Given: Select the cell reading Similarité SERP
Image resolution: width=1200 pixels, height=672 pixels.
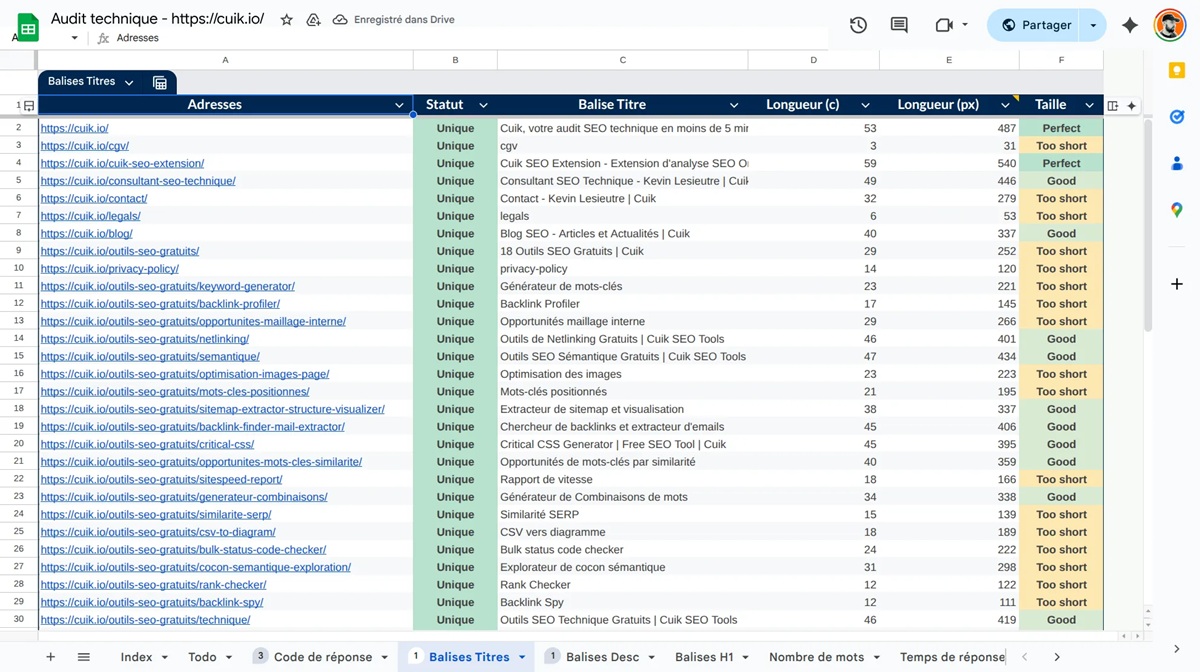Looking at the screenshot, I should [x=622, y=515].
